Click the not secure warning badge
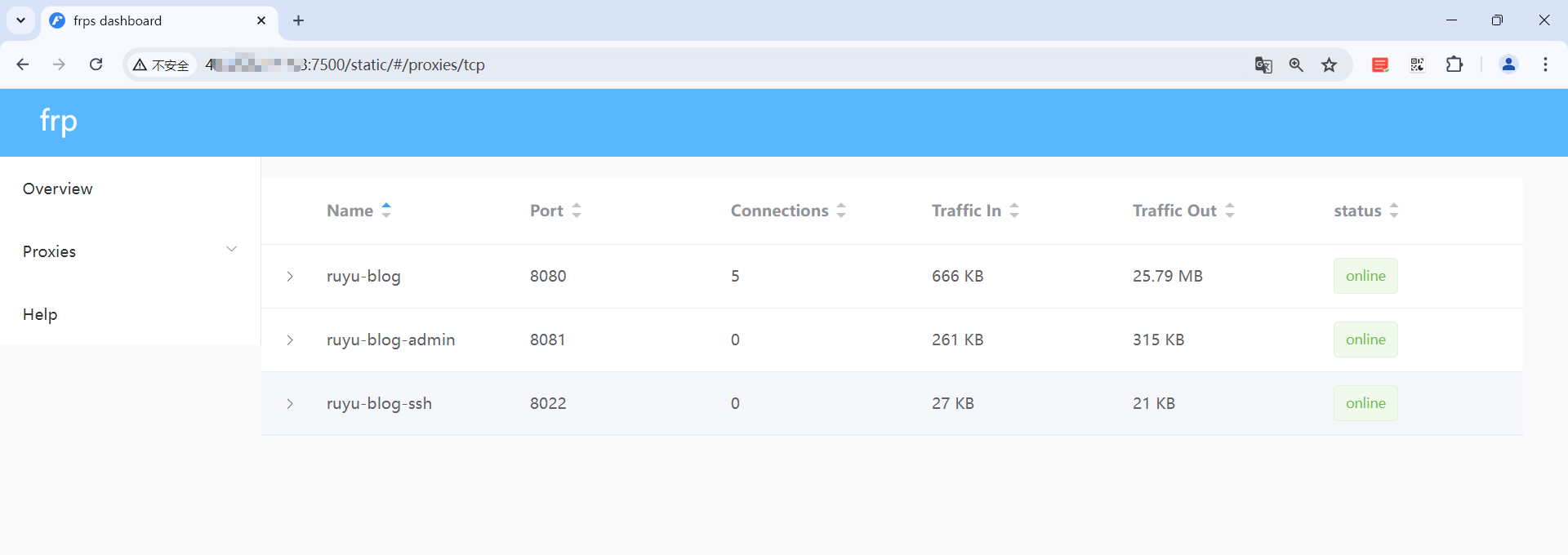This screenshot has height=555, width=1568. pyautogui.click(x=161, y=64)
